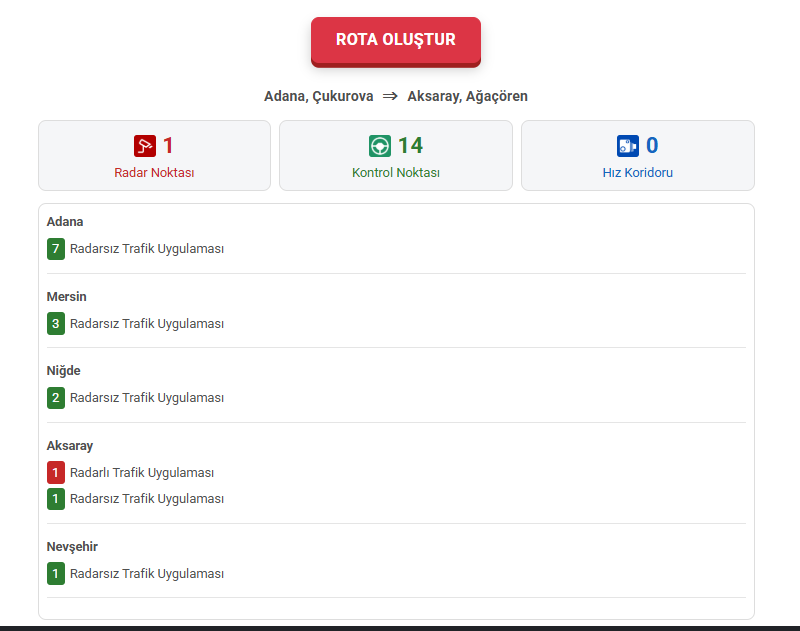Select the Kontrol Noktası summary card label
Image resolution: width=800 pixels, height=631 pixels.
pyautogui.click(x=396, y=172)
